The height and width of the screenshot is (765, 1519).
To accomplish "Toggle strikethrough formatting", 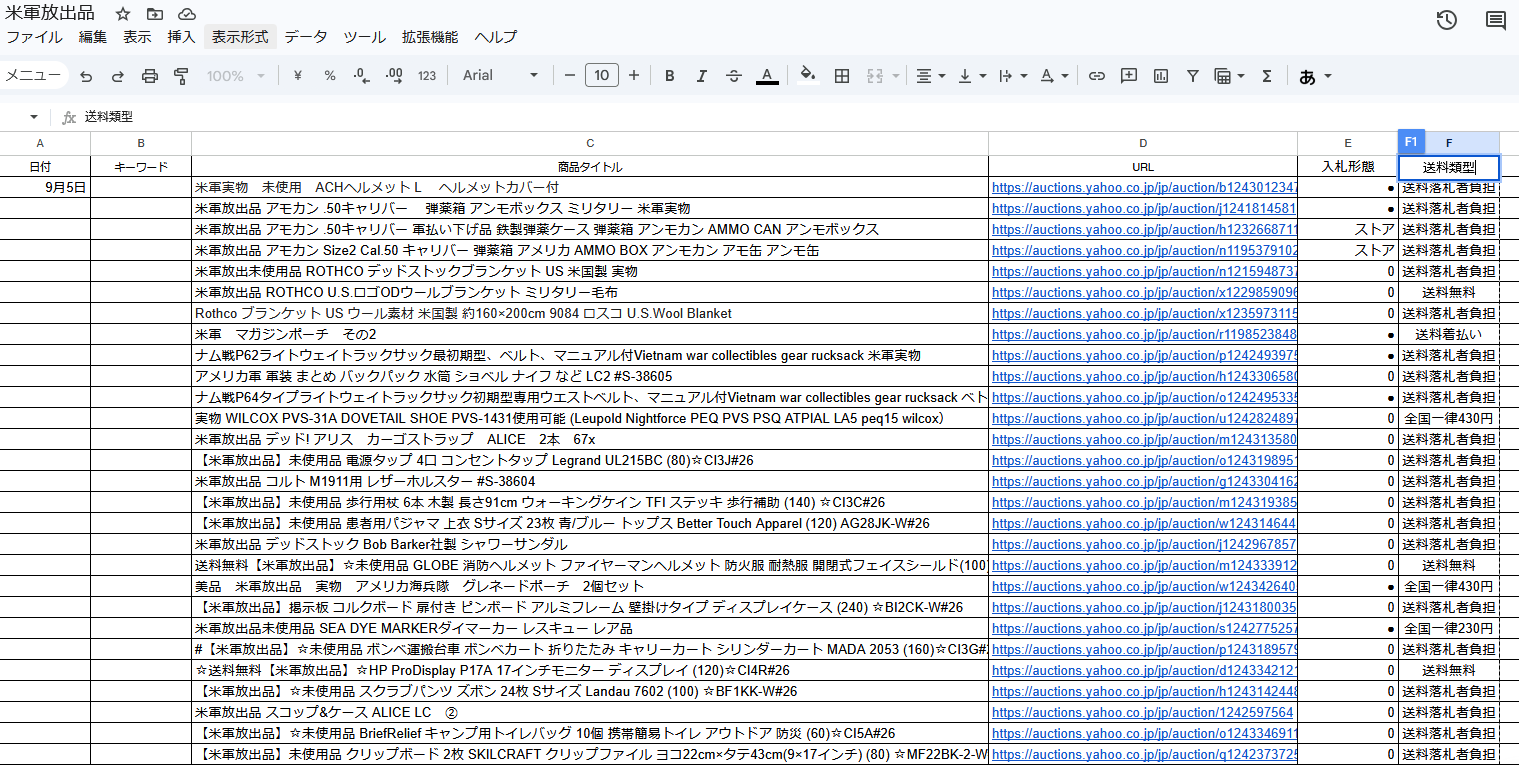I will point(734,76).
